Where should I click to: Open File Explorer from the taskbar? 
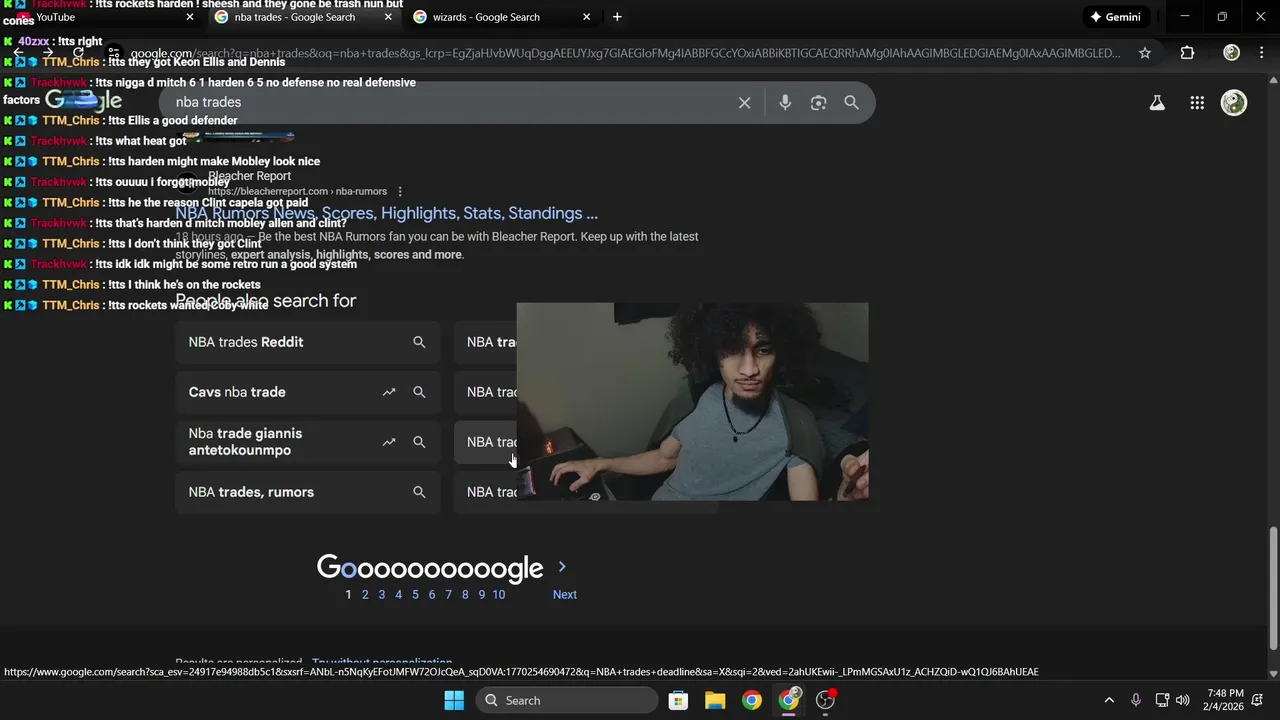coord(715,700)
